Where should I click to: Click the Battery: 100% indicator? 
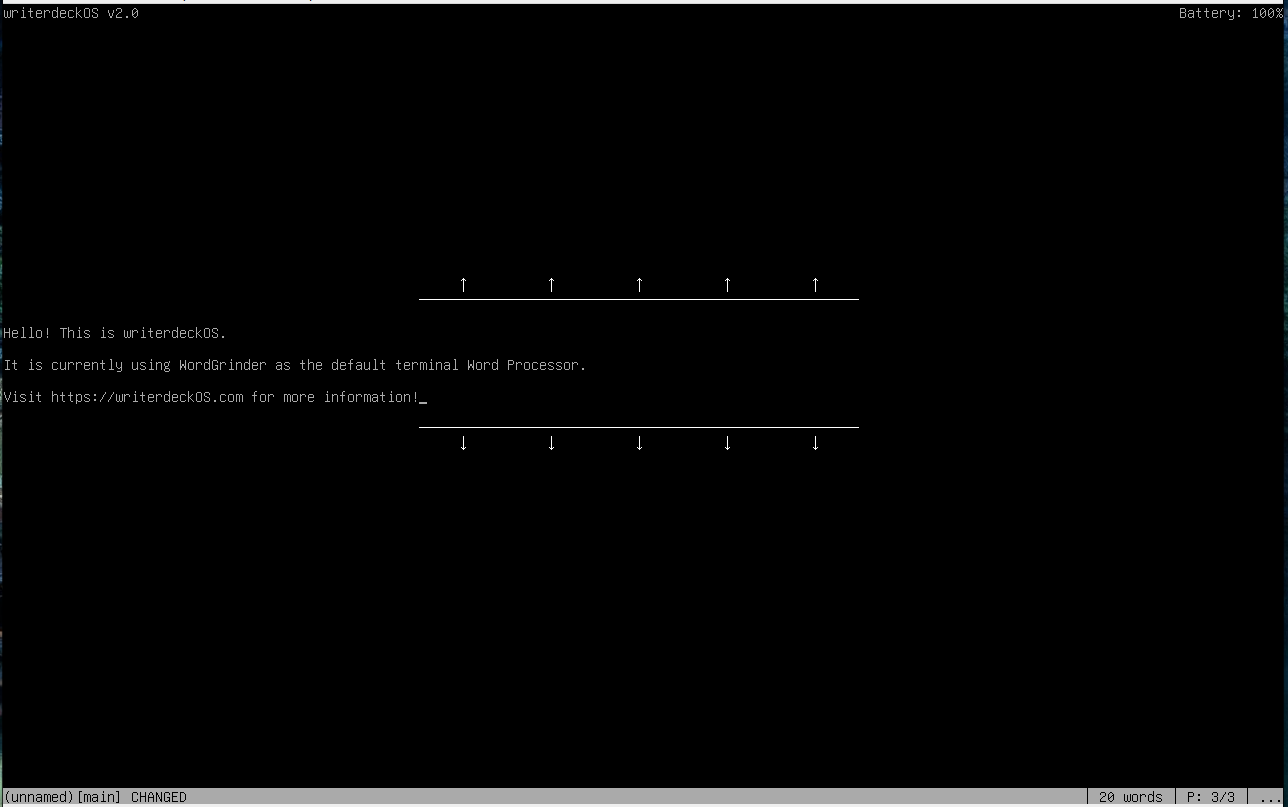click(1230, 14)
